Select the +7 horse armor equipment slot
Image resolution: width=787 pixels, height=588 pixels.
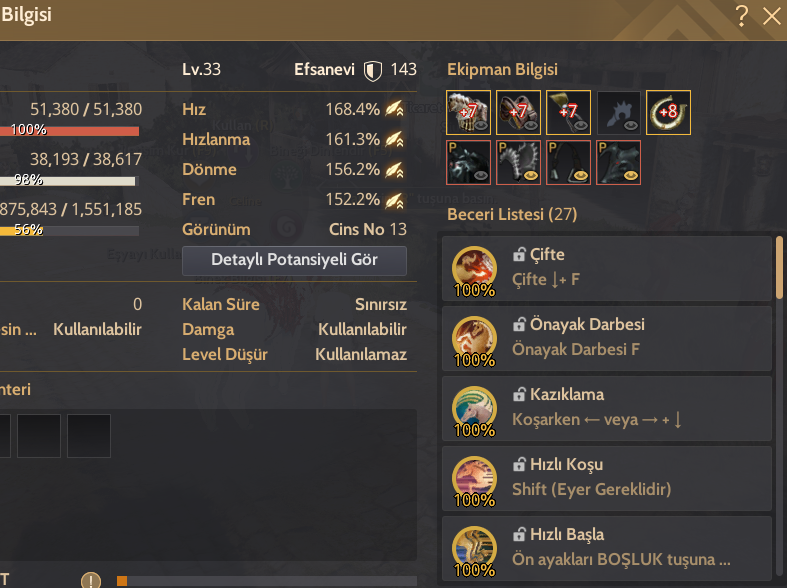[468, 112]
